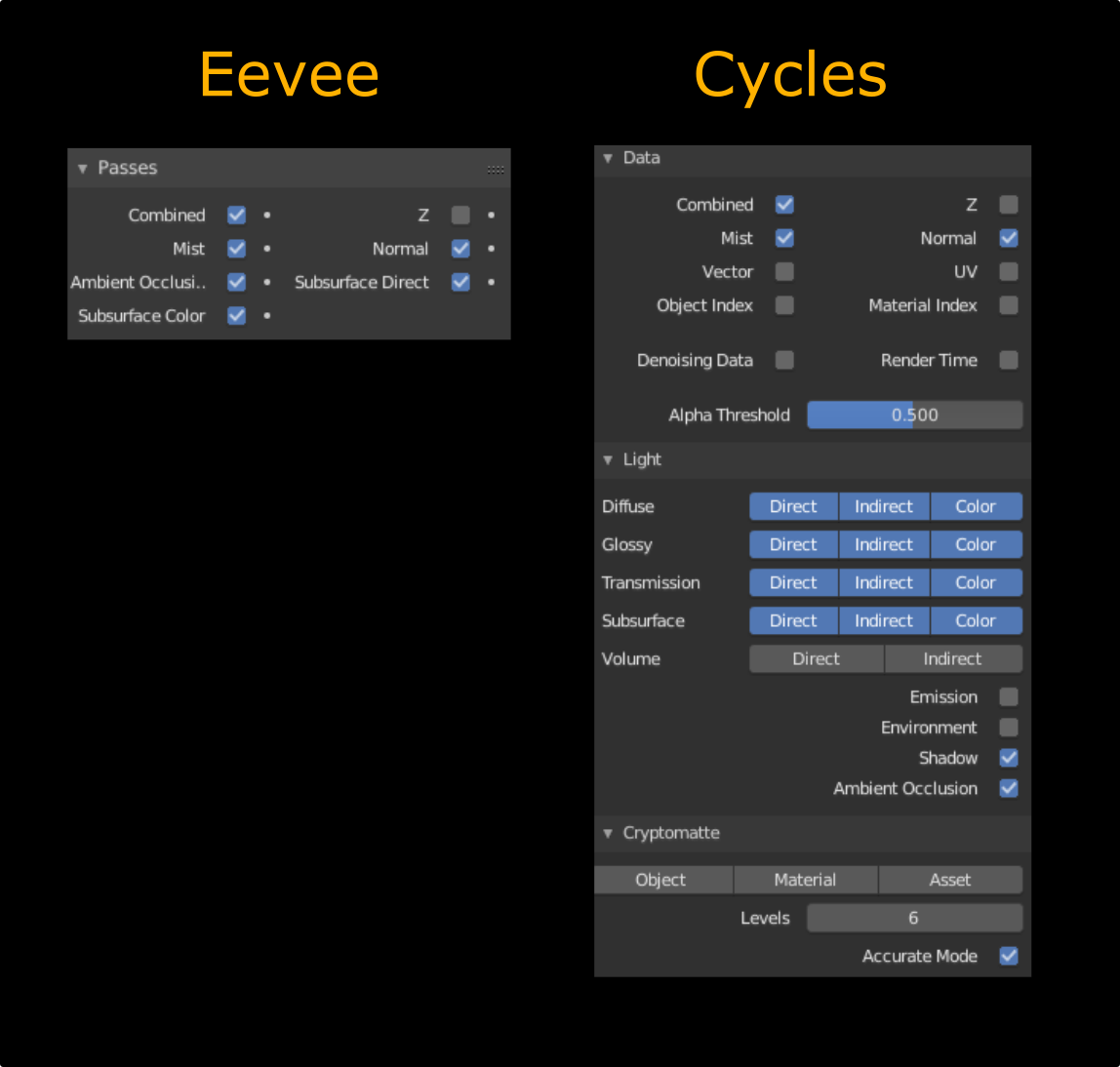The width and height of the screenshot is (1120, 1067).
Task: Toggle Cycles Mist pass checkbox
Action: (x=784, y=239)
